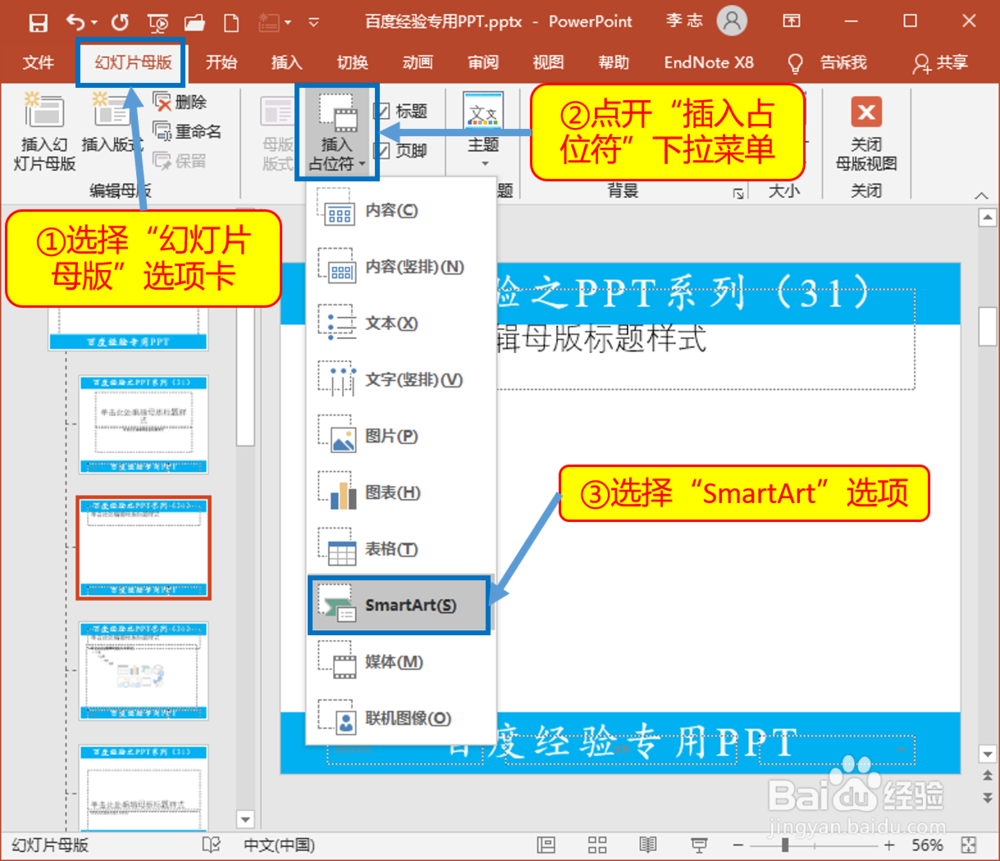Switch to the 开始 tab

[221, 63]
